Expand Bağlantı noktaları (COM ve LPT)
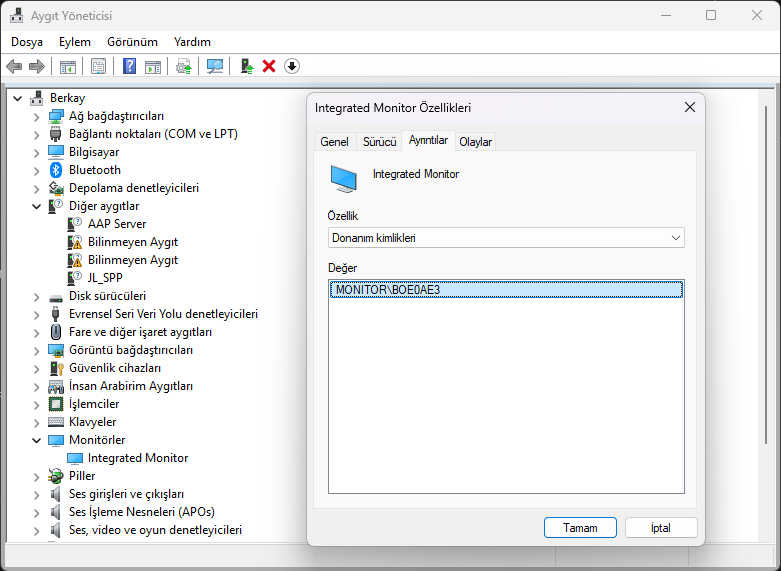Screen dimensions: 781x571 click(36, 135)
